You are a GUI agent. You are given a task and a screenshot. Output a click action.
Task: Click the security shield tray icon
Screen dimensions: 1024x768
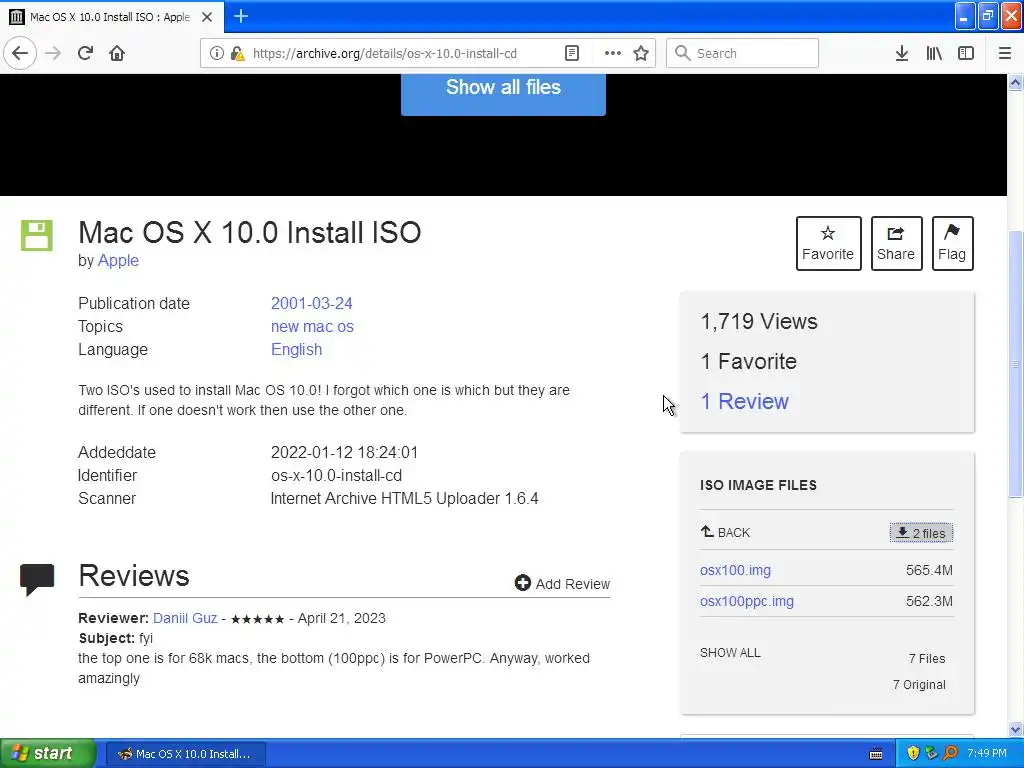913,753
